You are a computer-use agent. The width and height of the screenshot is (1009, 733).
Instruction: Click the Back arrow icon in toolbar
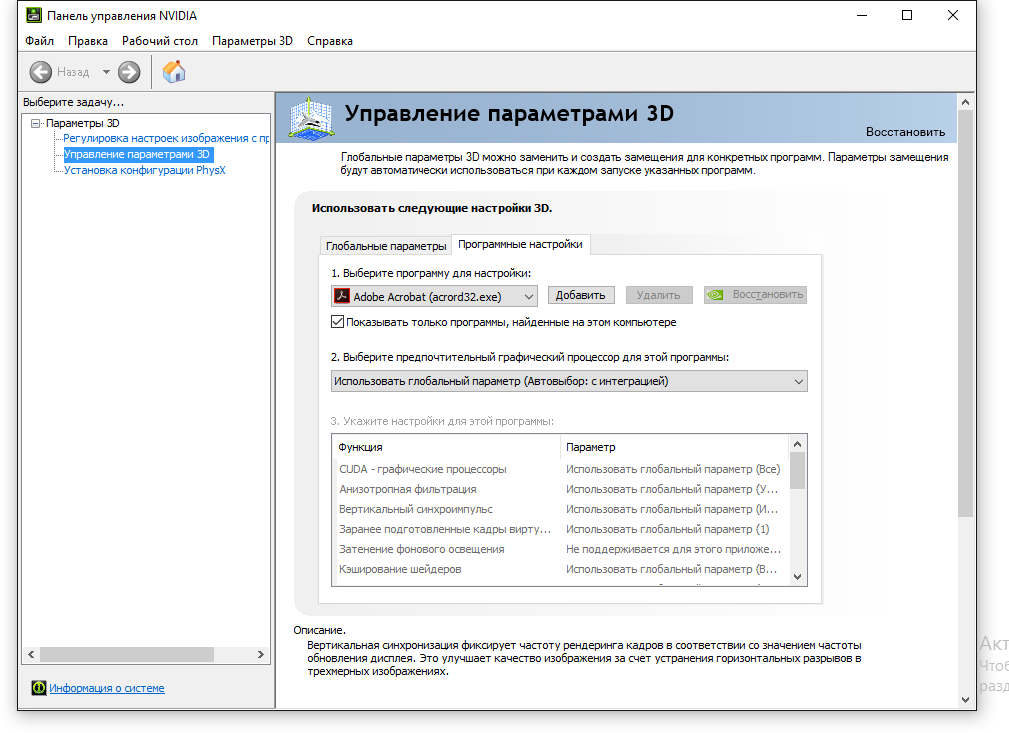click(x=40, y=72)
